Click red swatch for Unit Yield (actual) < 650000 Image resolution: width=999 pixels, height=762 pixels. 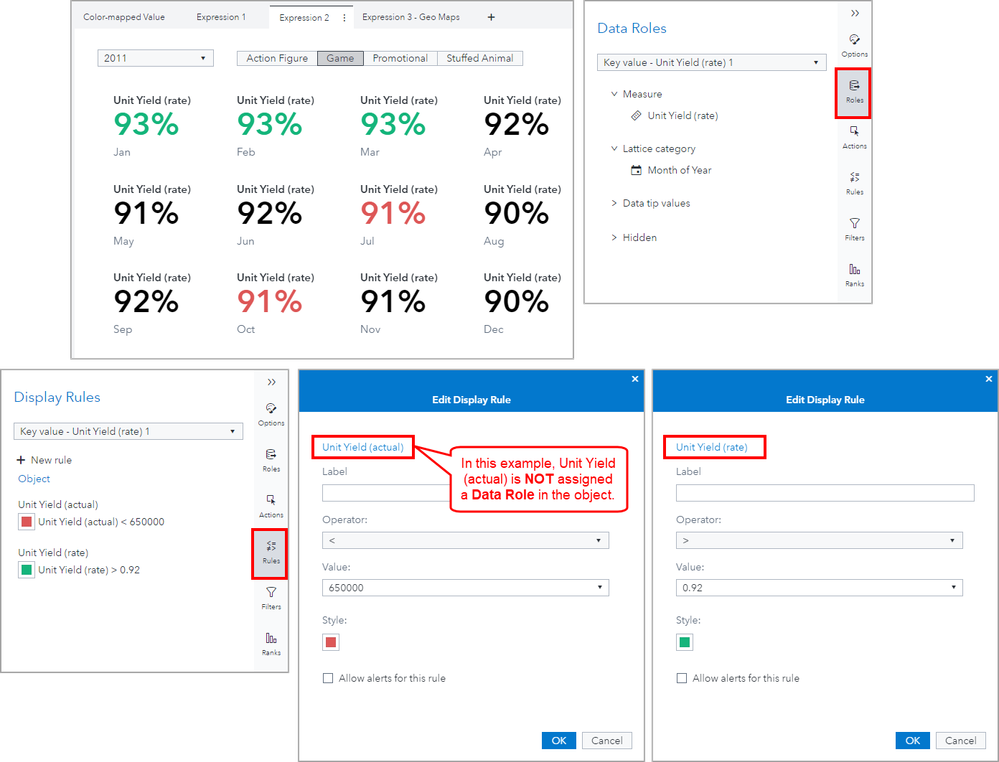[26, 522]
